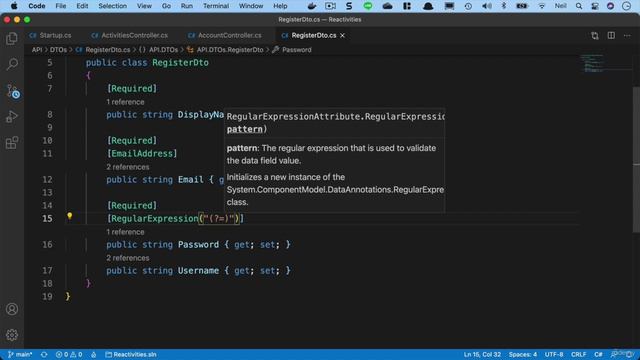Click the vertical editor scrollbar
This screenshot has width=640, height=360.
click(636, 159)
